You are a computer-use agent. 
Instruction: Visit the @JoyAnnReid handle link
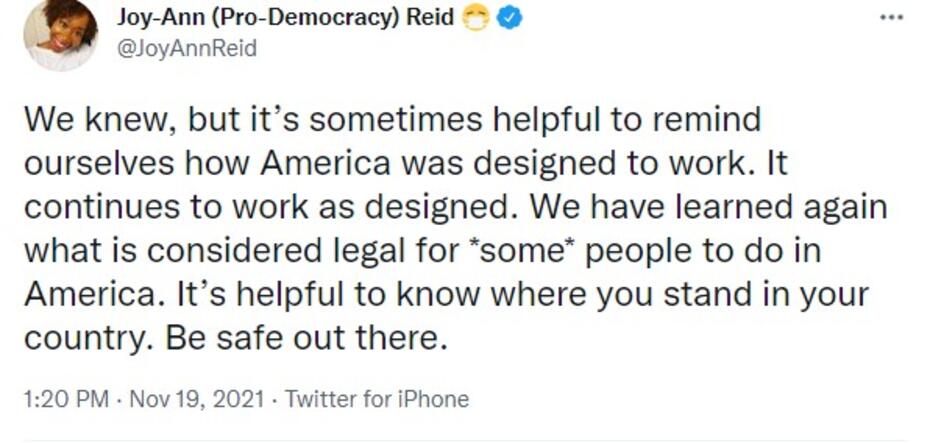(x=187, y=47)
